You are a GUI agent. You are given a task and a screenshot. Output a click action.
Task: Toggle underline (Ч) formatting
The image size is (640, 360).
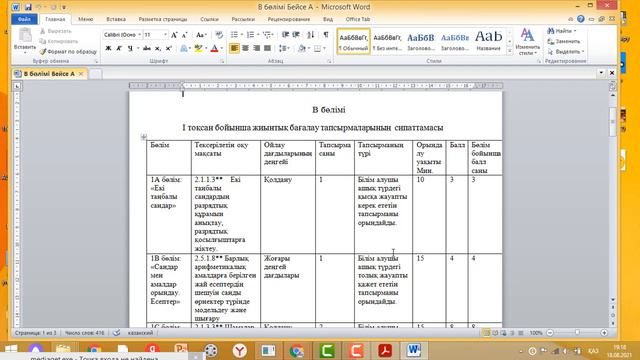130,48
